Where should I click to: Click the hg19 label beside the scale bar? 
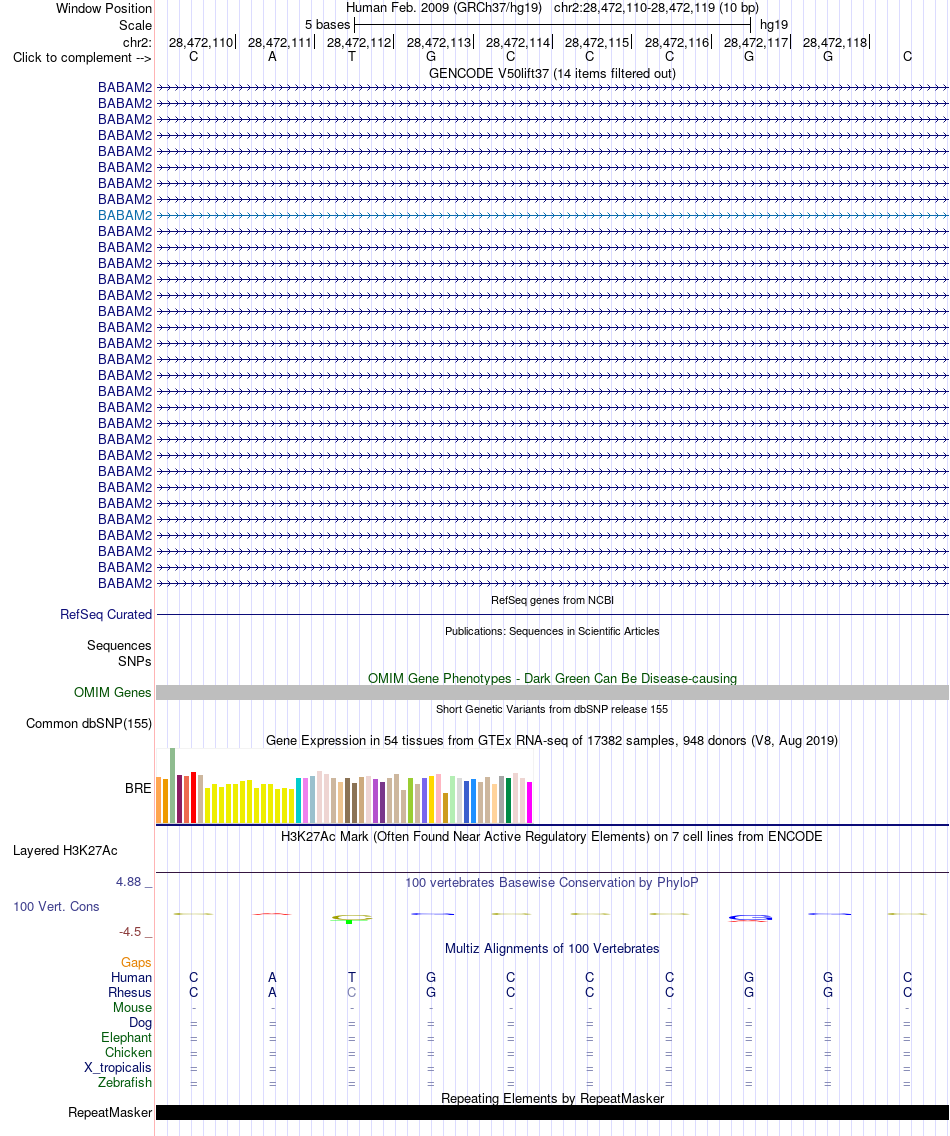[774, 25]
